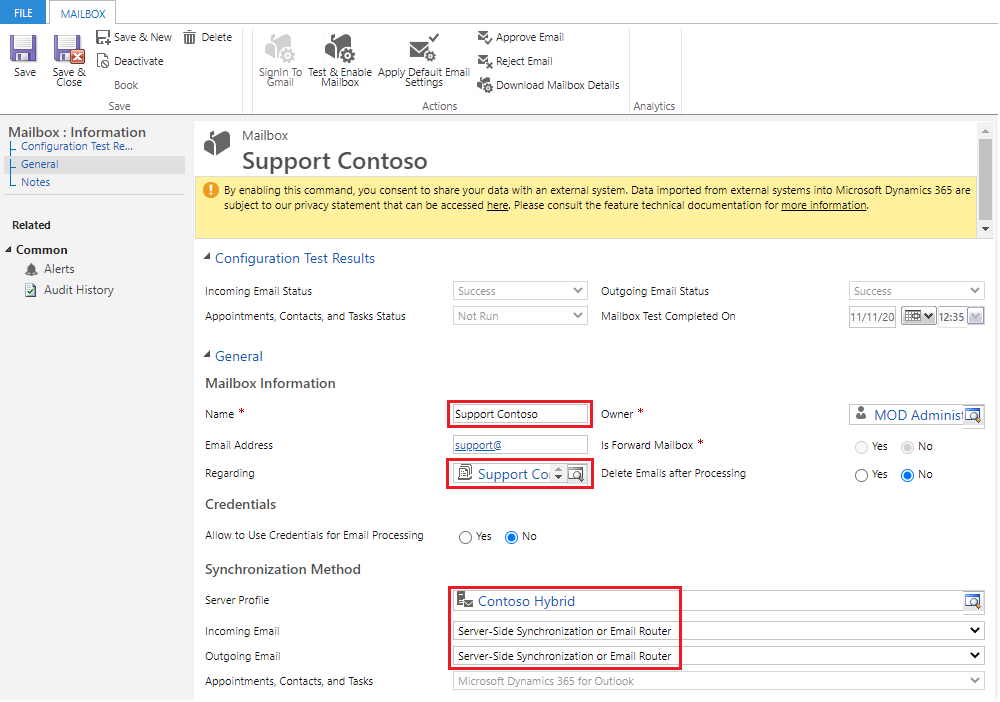Collapse the Common related group
The image size is (1000, 702).
pos(8,249)
